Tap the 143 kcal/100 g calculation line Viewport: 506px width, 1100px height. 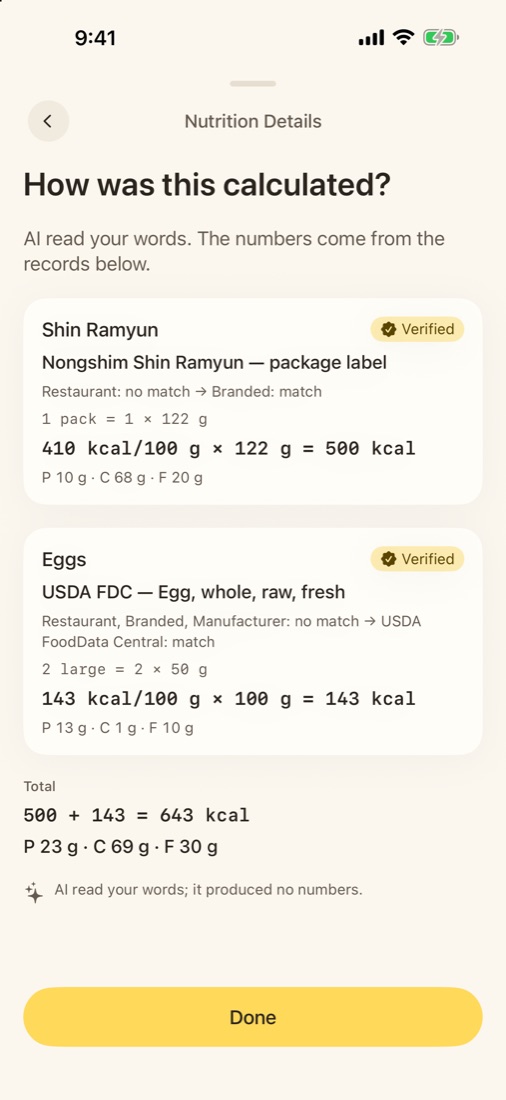[229, 699]
